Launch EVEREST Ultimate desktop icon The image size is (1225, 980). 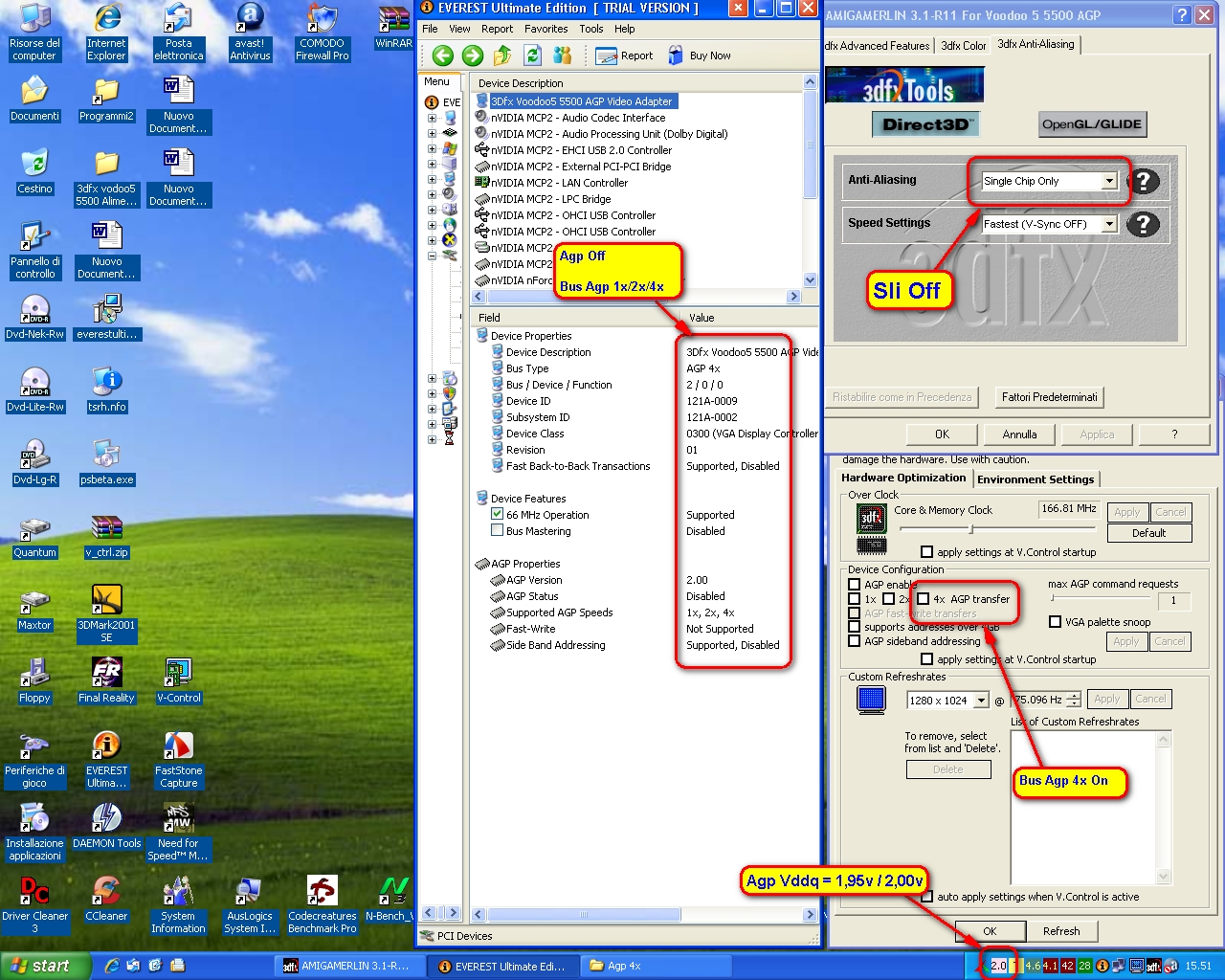coord(106,759)
